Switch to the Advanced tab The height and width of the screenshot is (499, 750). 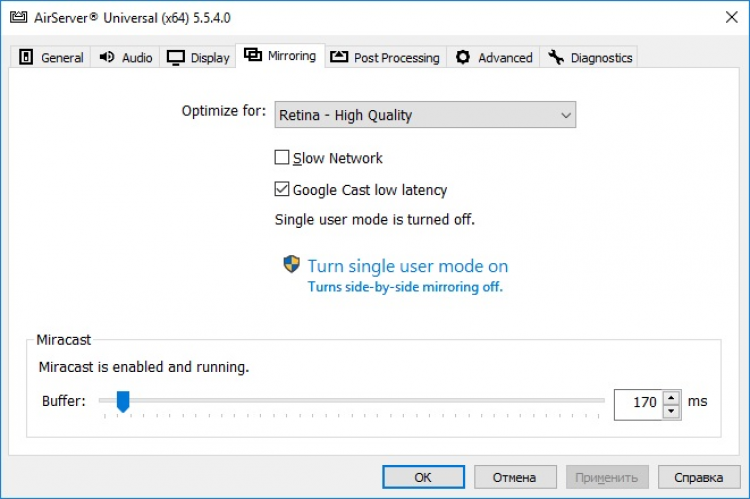(x=494, y=57)
